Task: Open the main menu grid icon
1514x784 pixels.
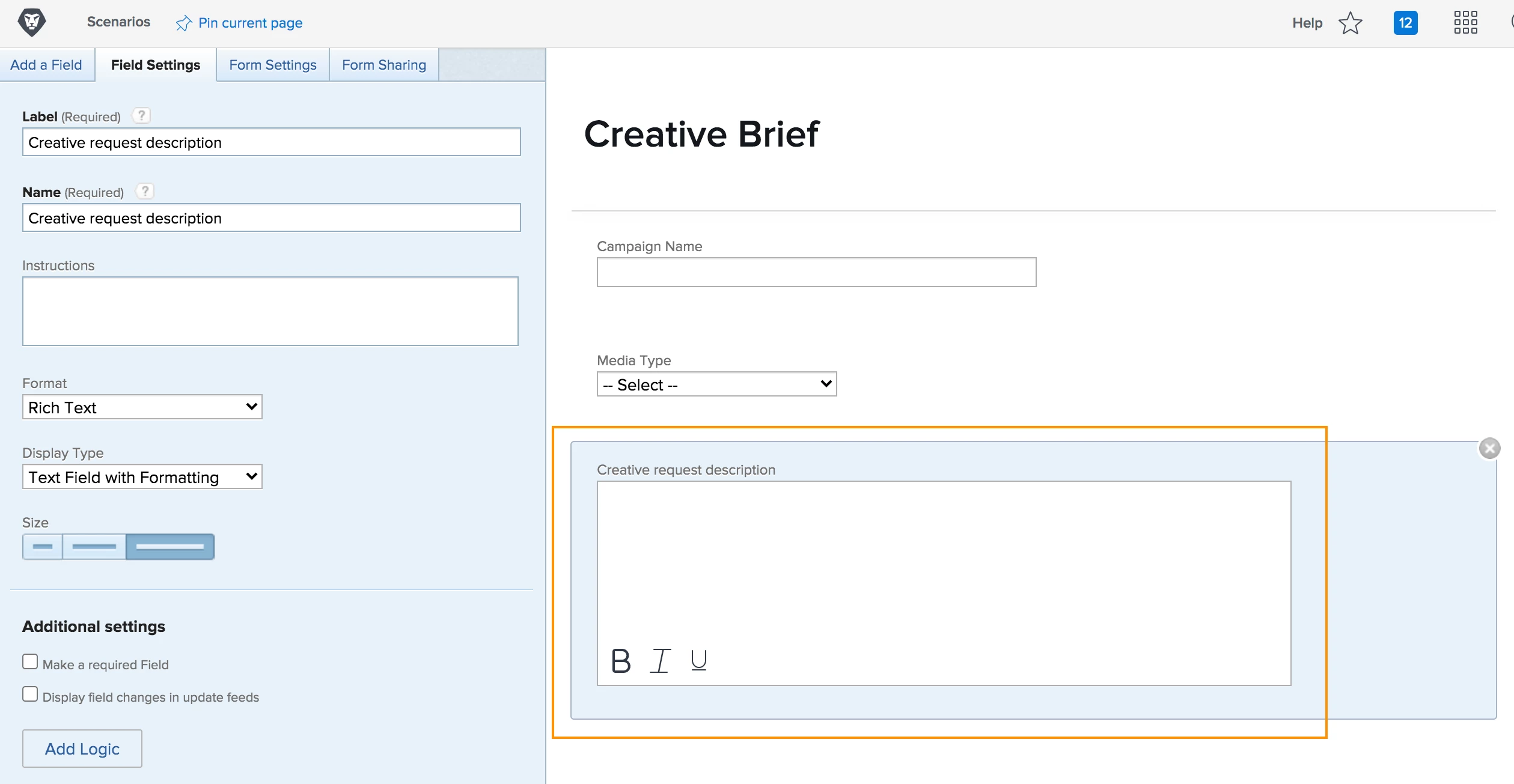Action: 1465,23
